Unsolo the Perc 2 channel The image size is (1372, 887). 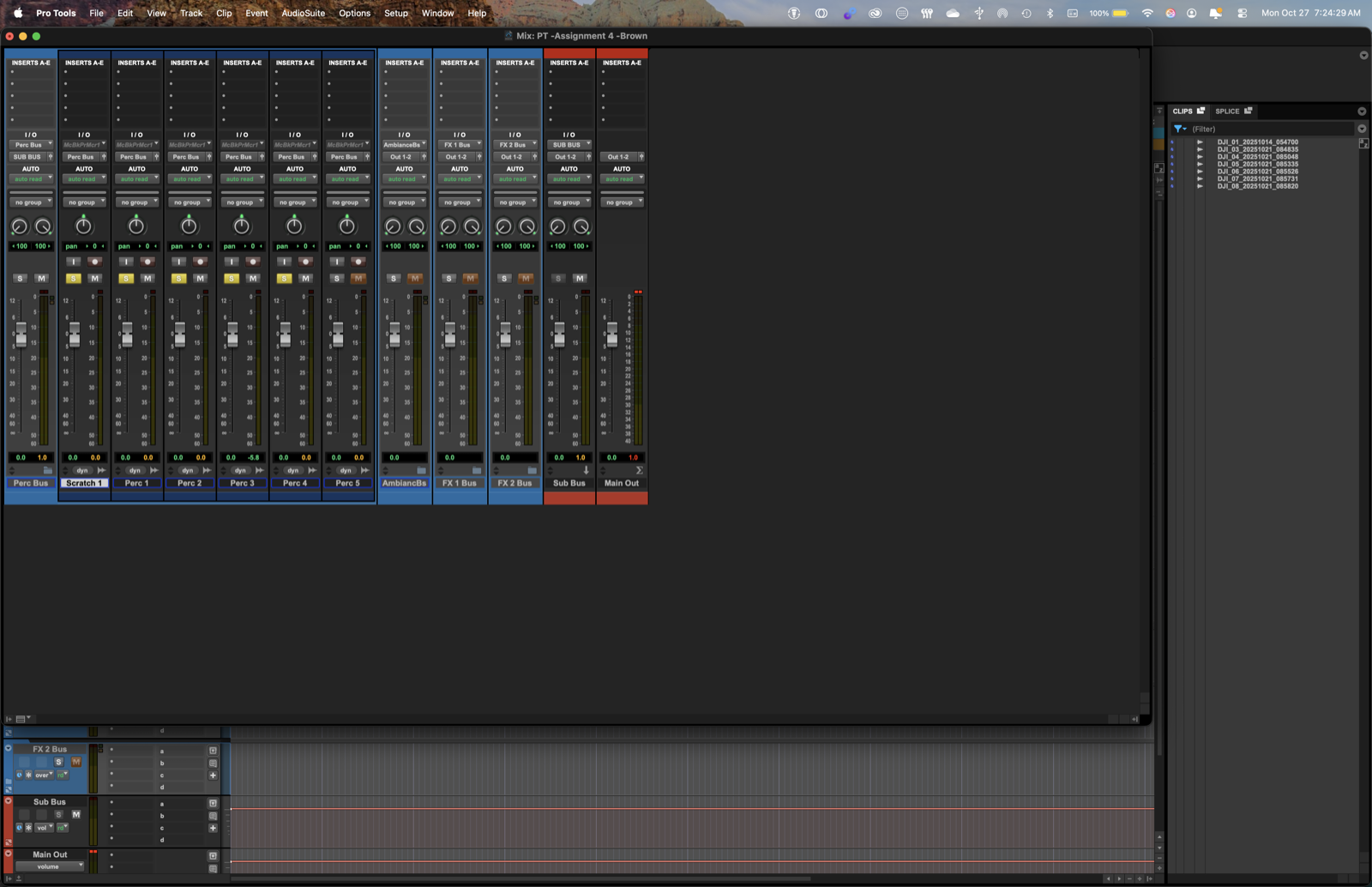[x=178, y=278]
